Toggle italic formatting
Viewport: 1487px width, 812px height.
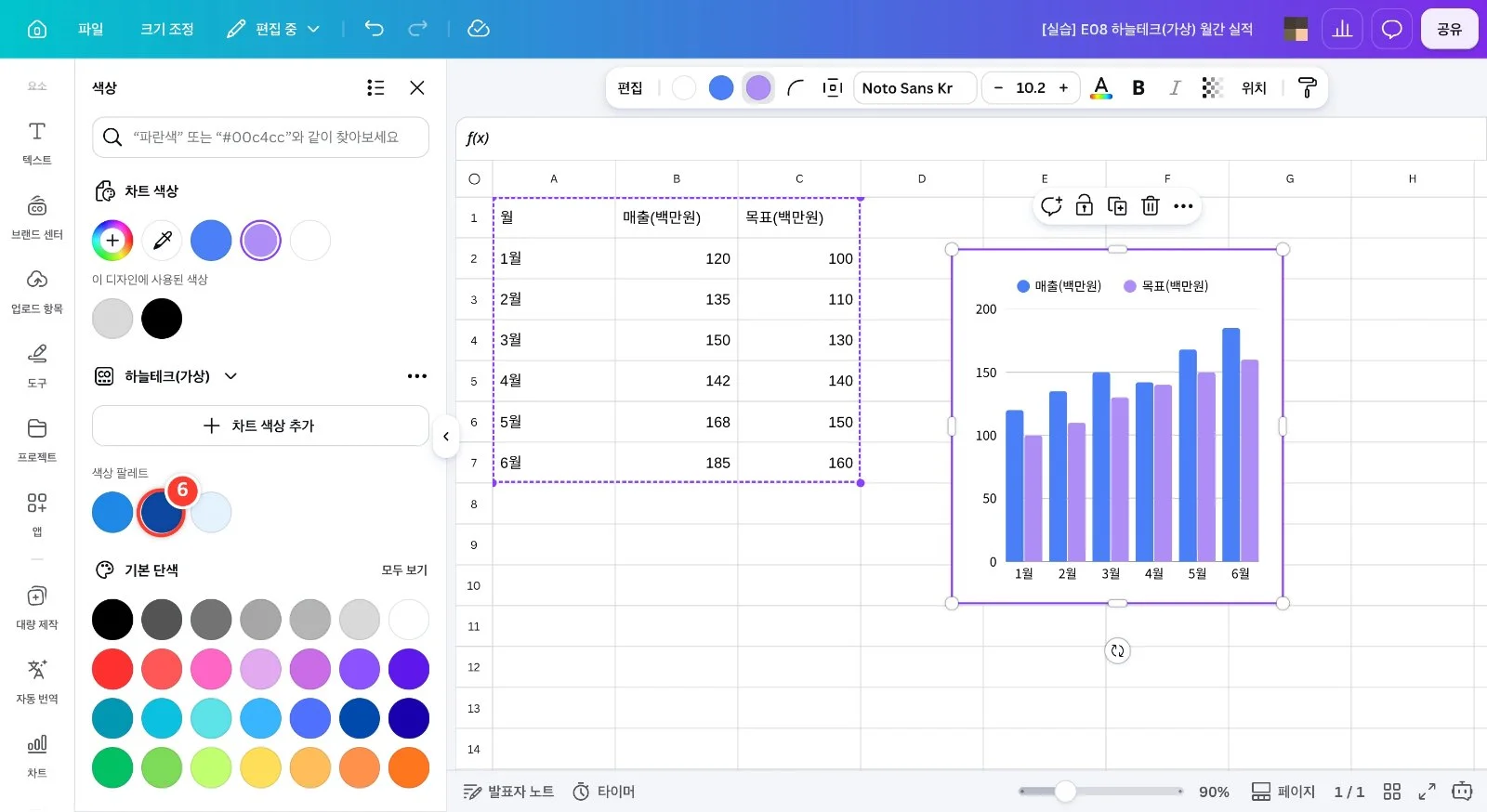(x=1175, y=88)
